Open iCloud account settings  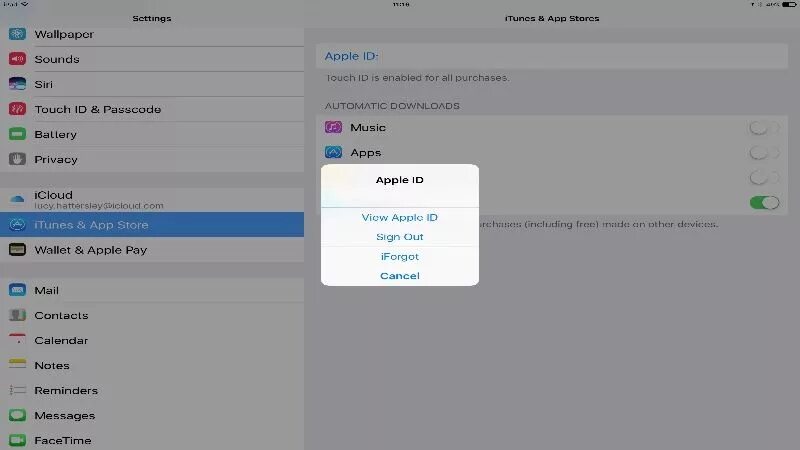click(x=152, y=199)
